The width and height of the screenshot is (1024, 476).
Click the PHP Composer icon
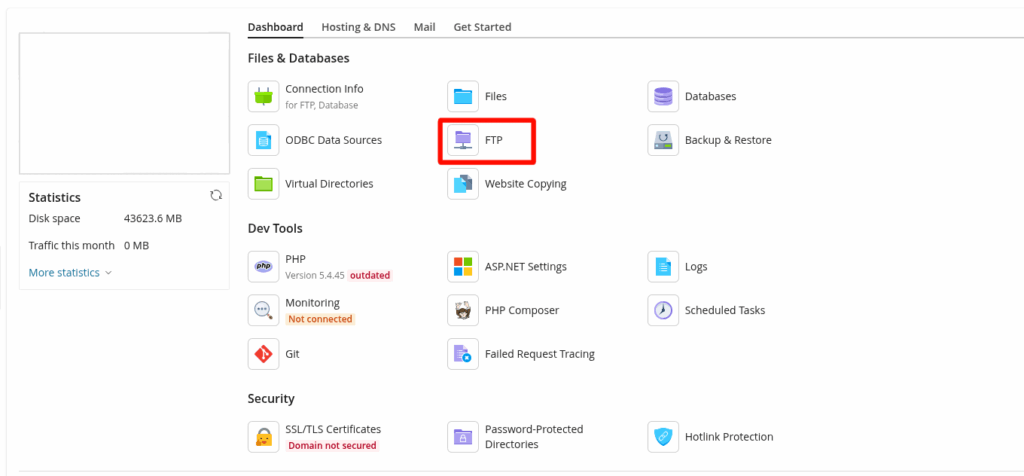[x=463, y=310]
